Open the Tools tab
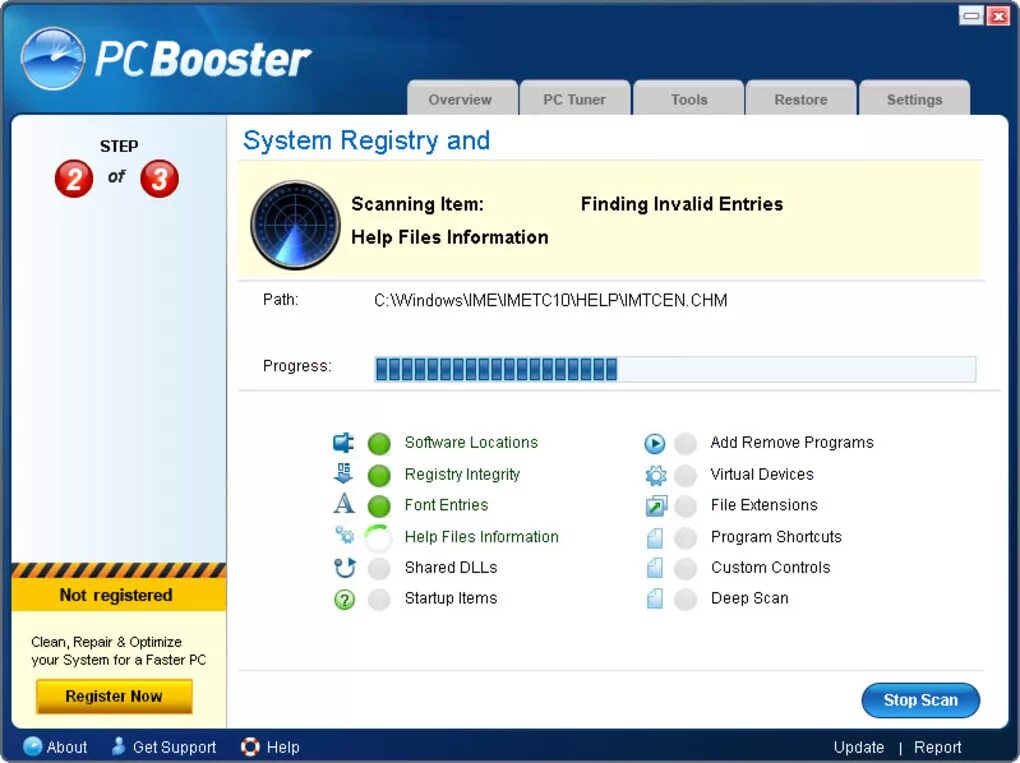Screen dimensions: 1020x763 pos(688,98)
